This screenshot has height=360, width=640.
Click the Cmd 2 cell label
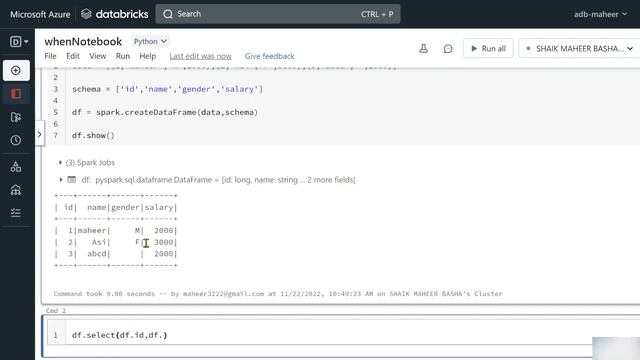coord(56,311)
